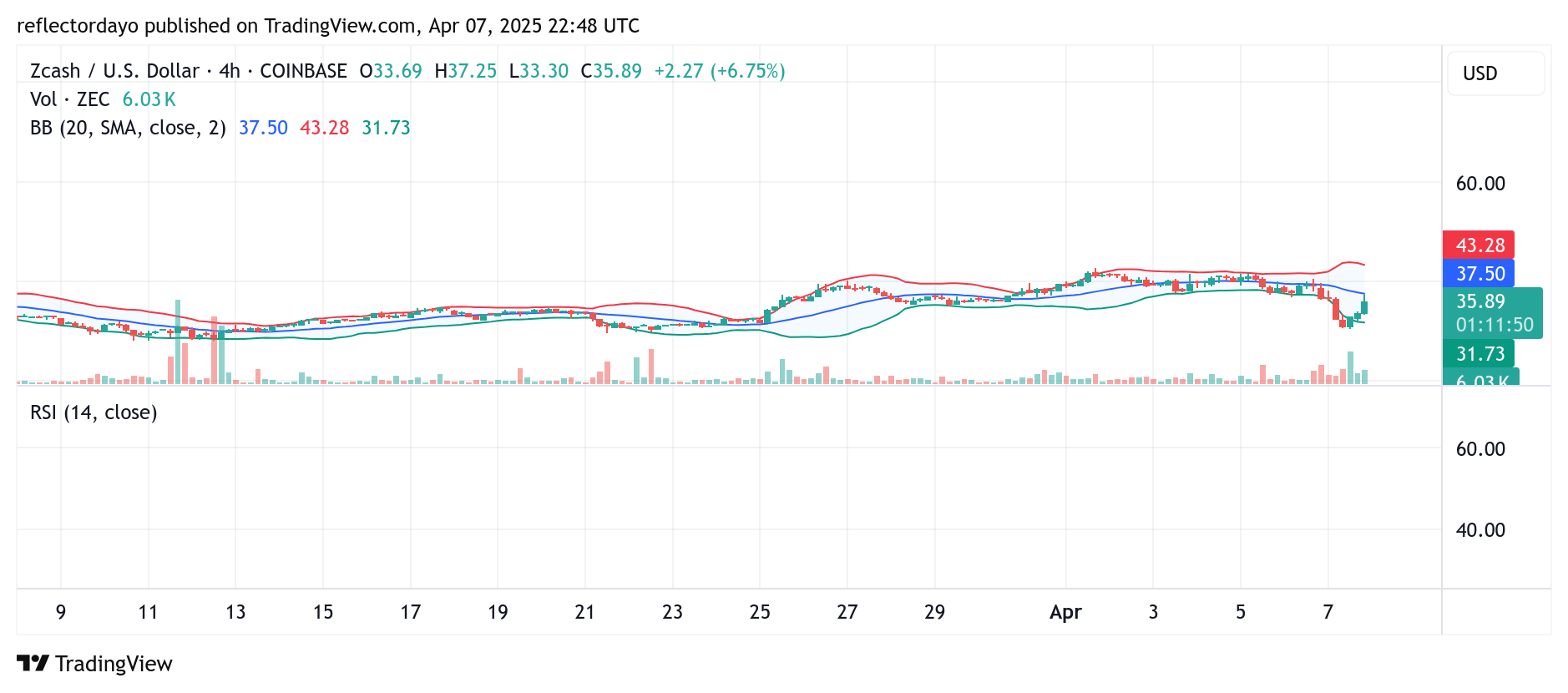This screenshot has height=693, width=1568.
Task: Click the COINBASE exchange label
Action: (303, 71)
